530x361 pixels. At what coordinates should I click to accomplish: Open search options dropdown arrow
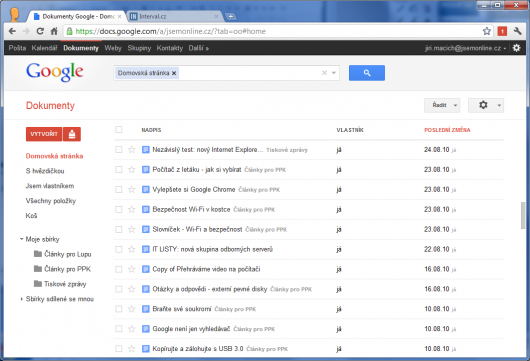point(334,73)
